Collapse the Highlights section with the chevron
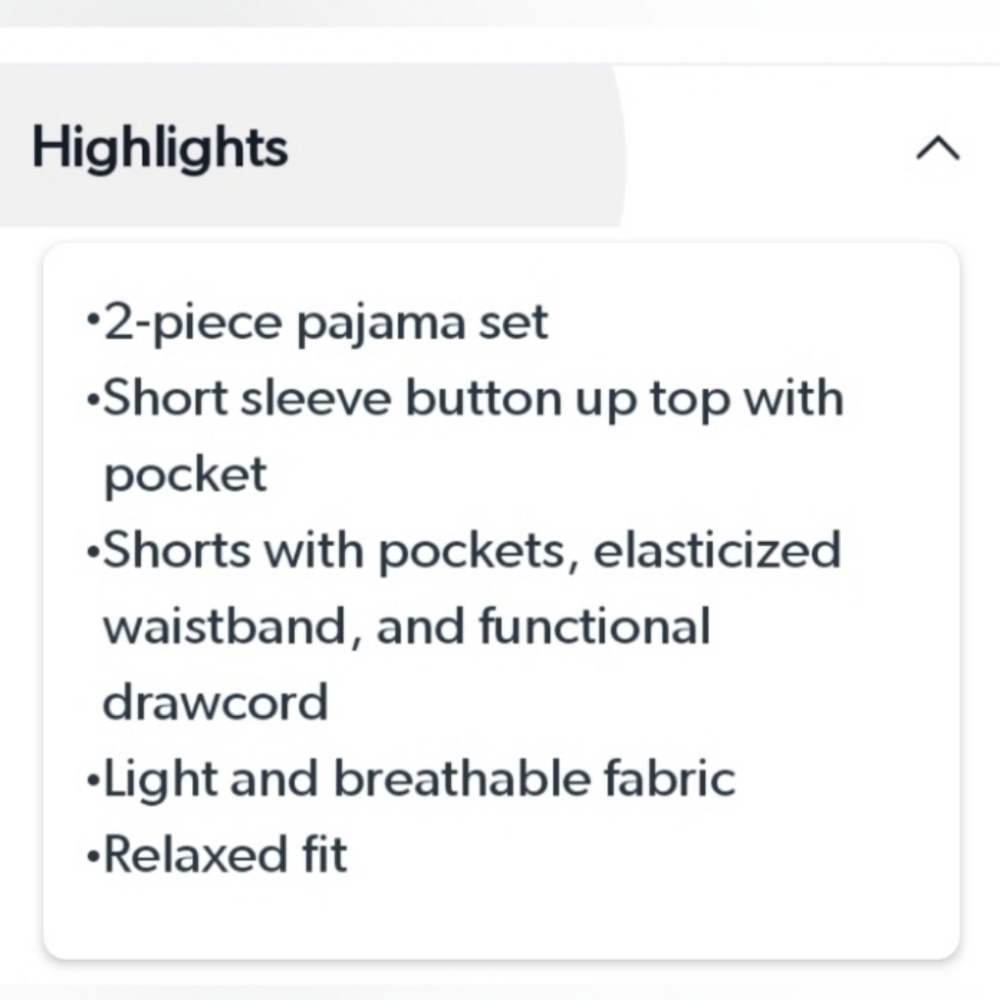This screenshot has height=1000, width=1000. [938, 148]
